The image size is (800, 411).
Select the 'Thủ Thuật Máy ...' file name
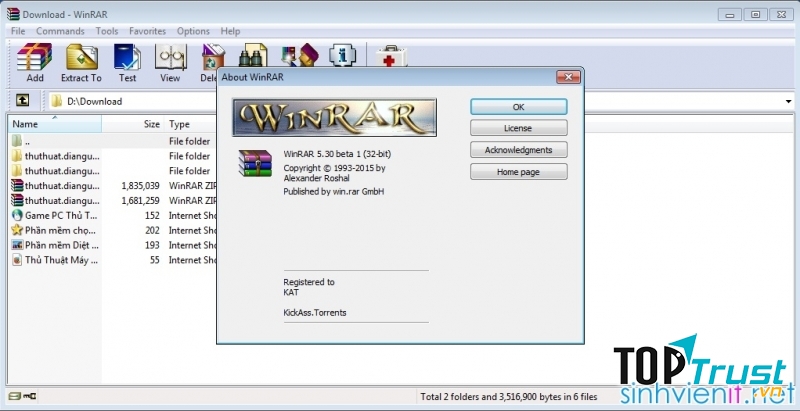[x=61, y=260]
